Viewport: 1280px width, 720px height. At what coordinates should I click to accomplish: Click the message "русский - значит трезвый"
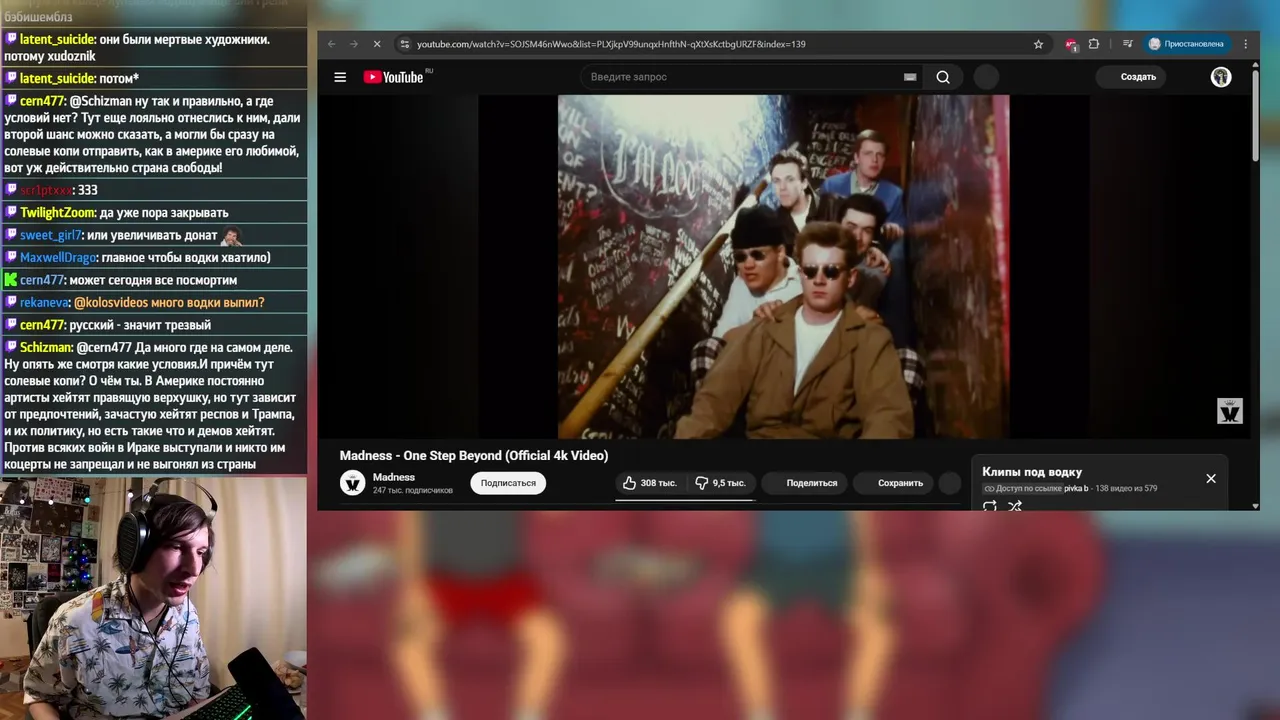coord(140,325)
